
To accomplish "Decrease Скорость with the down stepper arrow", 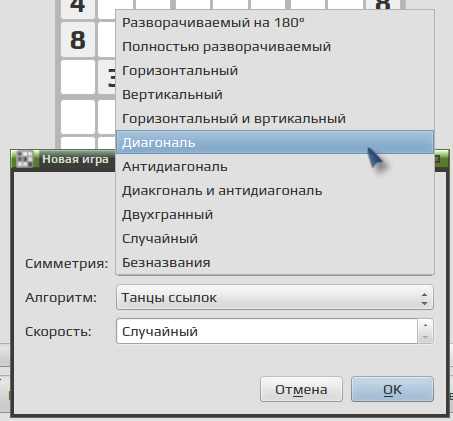I will [425, 337].
